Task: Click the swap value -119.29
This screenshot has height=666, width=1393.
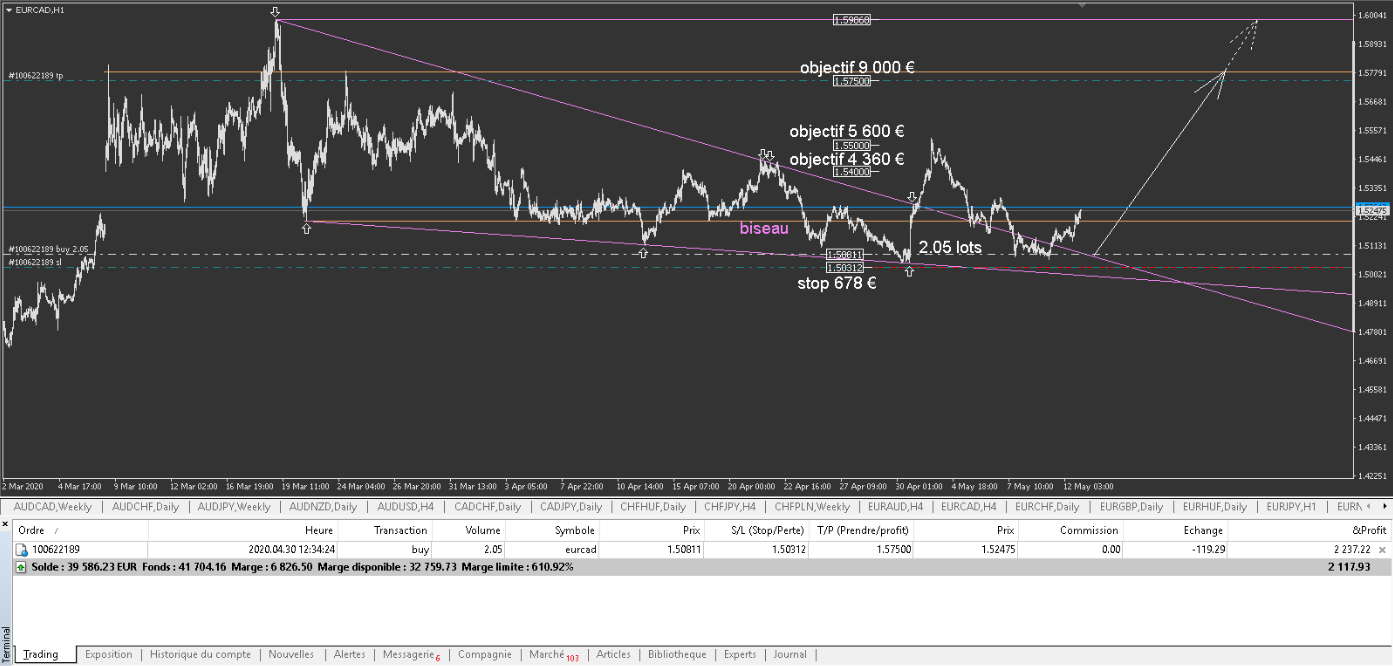Action: coord(1207,550)
